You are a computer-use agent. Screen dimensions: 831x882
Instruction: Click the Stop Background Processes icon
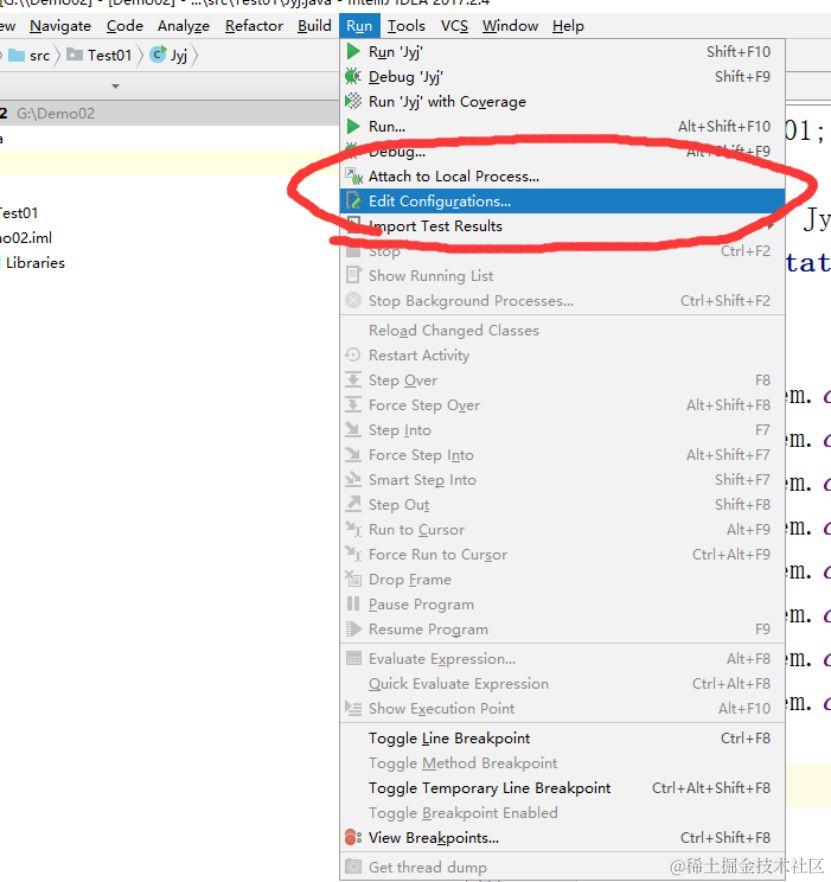(353, 300)
